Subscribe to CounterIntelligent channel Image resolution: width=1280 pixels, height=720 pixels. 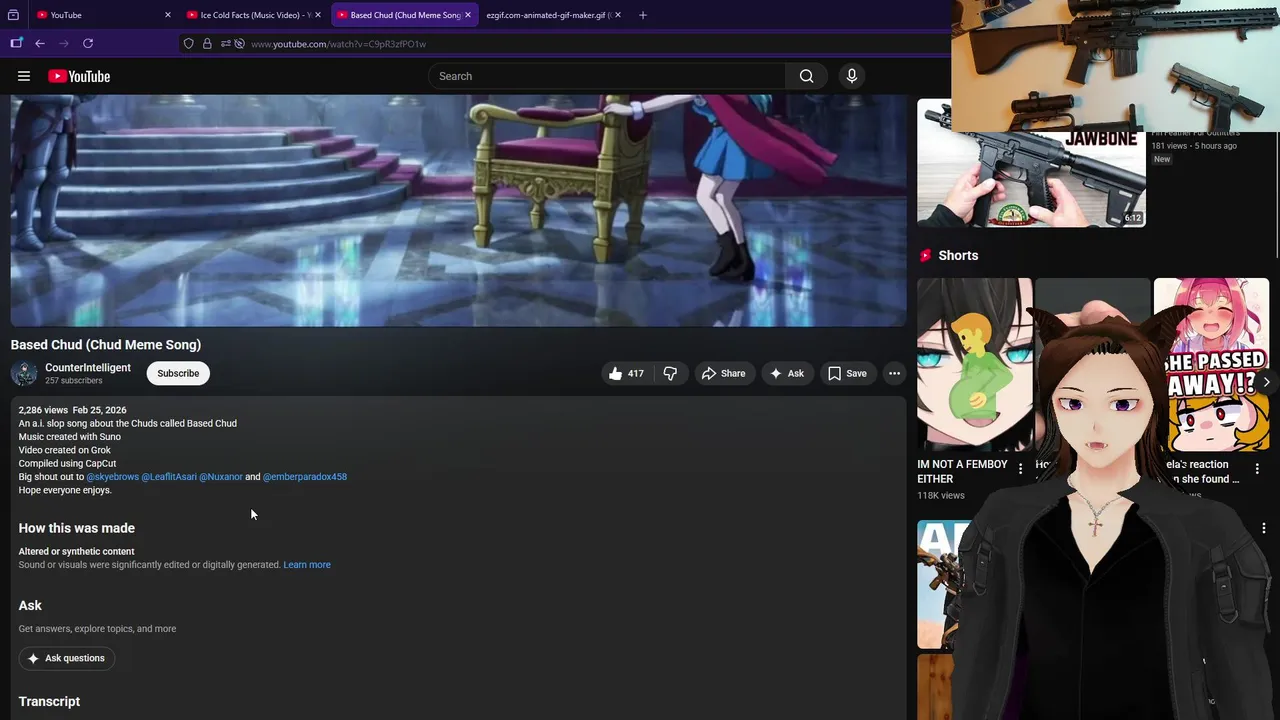[178, 373]
